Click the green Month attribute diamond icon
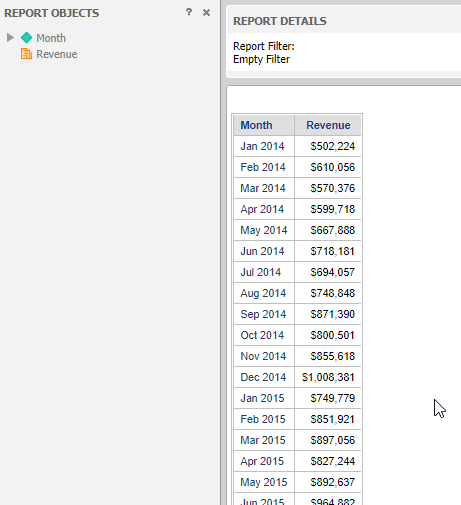This screenshot has height=505, width=461. (26, 38)
